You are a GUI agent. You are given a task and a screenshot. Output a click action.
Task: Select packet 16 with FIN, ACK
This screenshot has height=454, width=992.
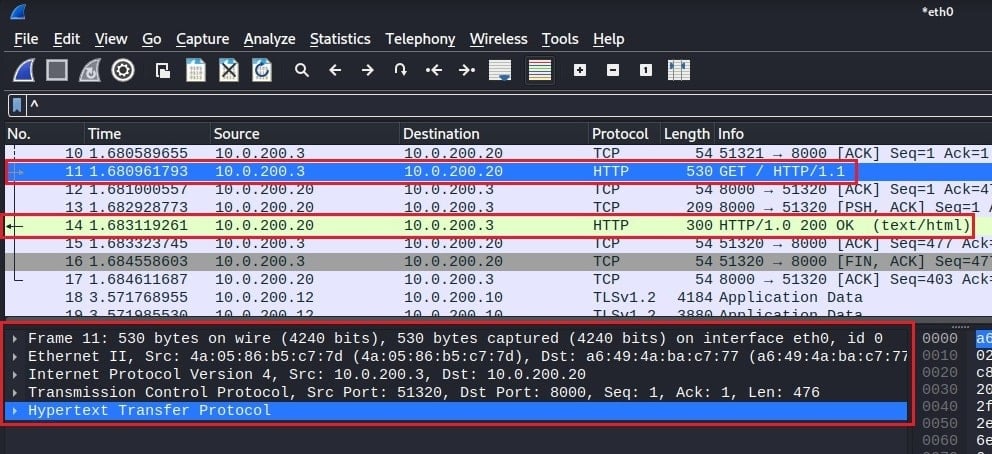(x=499, y=262)
